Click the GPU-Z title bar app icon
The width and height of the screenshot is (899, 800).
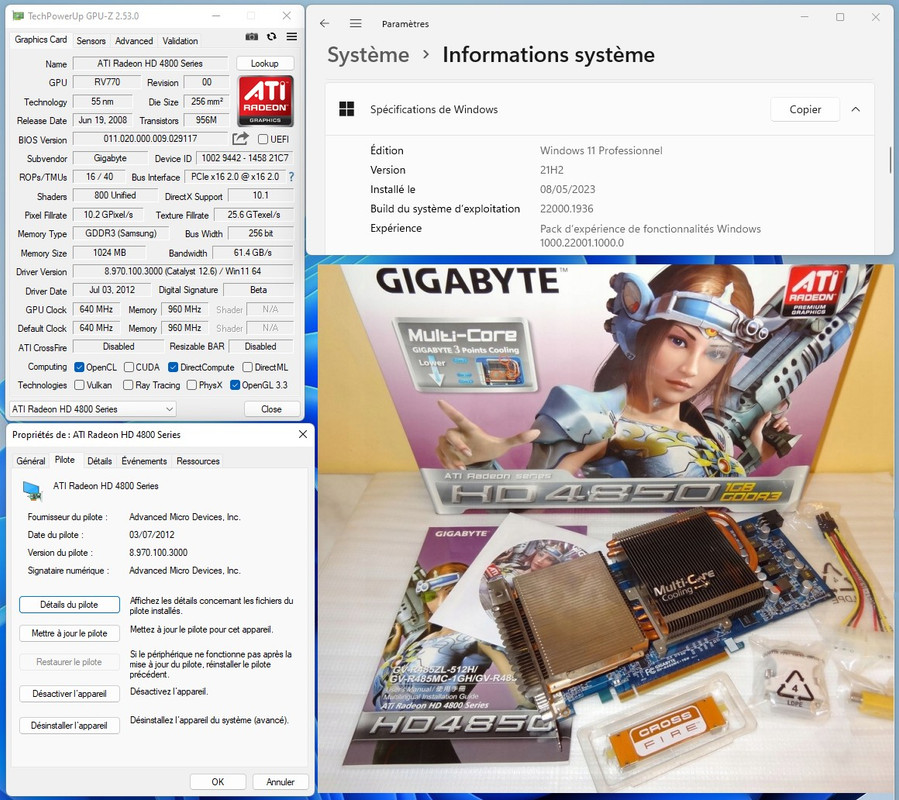coord(18,16)
